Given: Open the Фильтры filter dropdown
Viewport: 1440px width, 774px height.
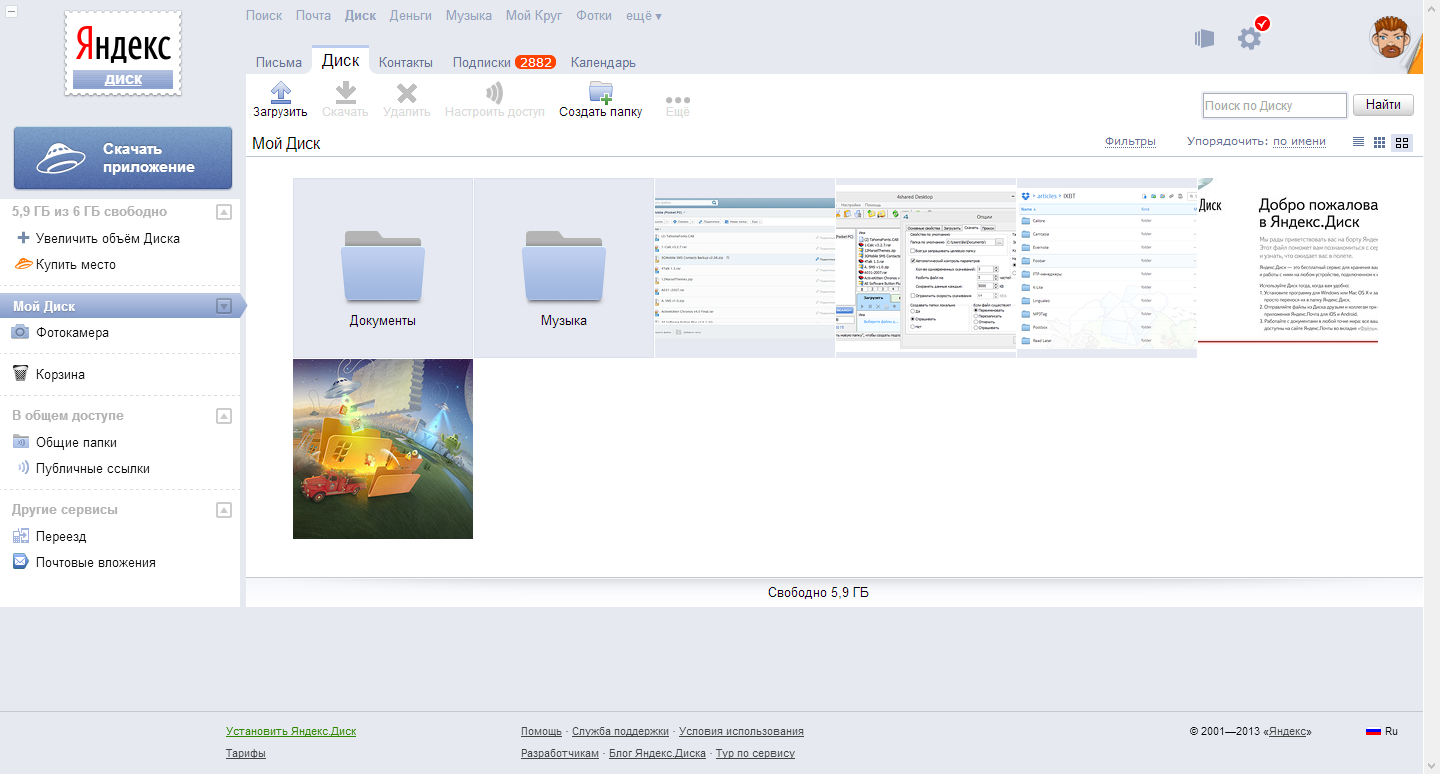Looking at the screenshot, I should (x=1130, y=141).
